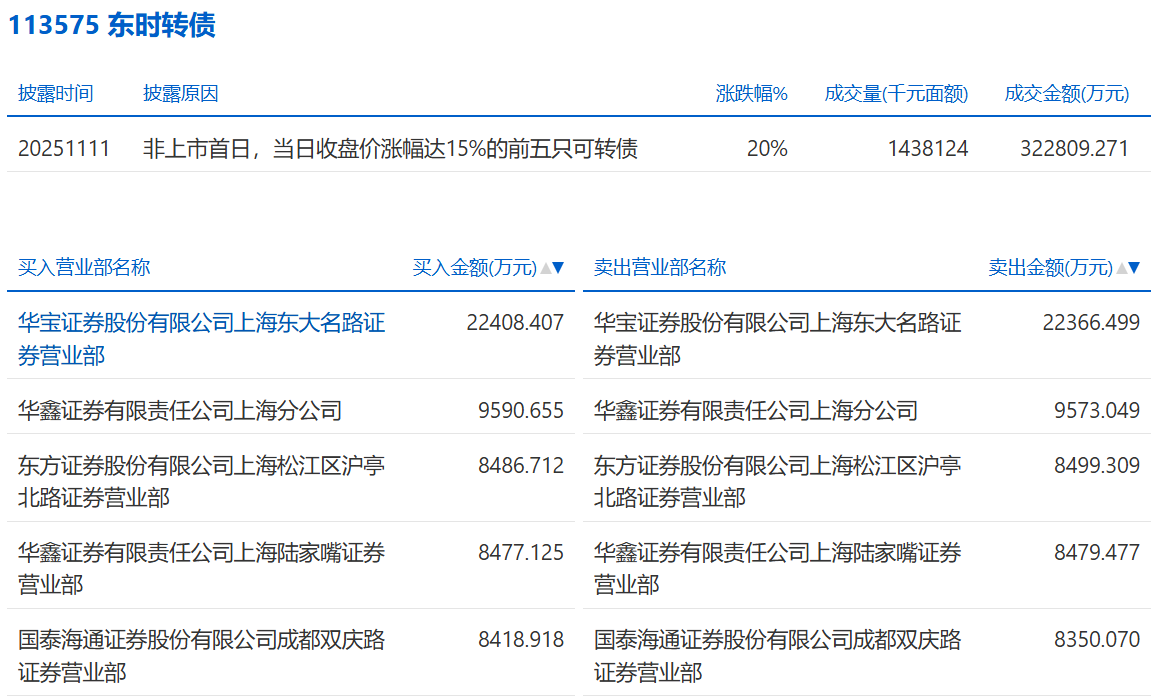The width and height of the screenshot is (1158, 699).
Task: Select buy-side 国泰海通证券成都双庆路 name
Action: pos(202,656)
